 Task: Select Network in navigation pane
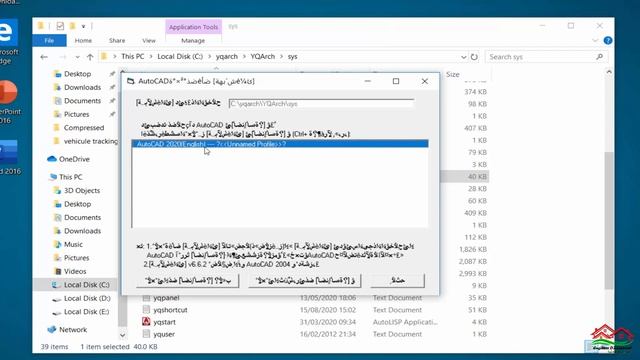tap(73, 330)
